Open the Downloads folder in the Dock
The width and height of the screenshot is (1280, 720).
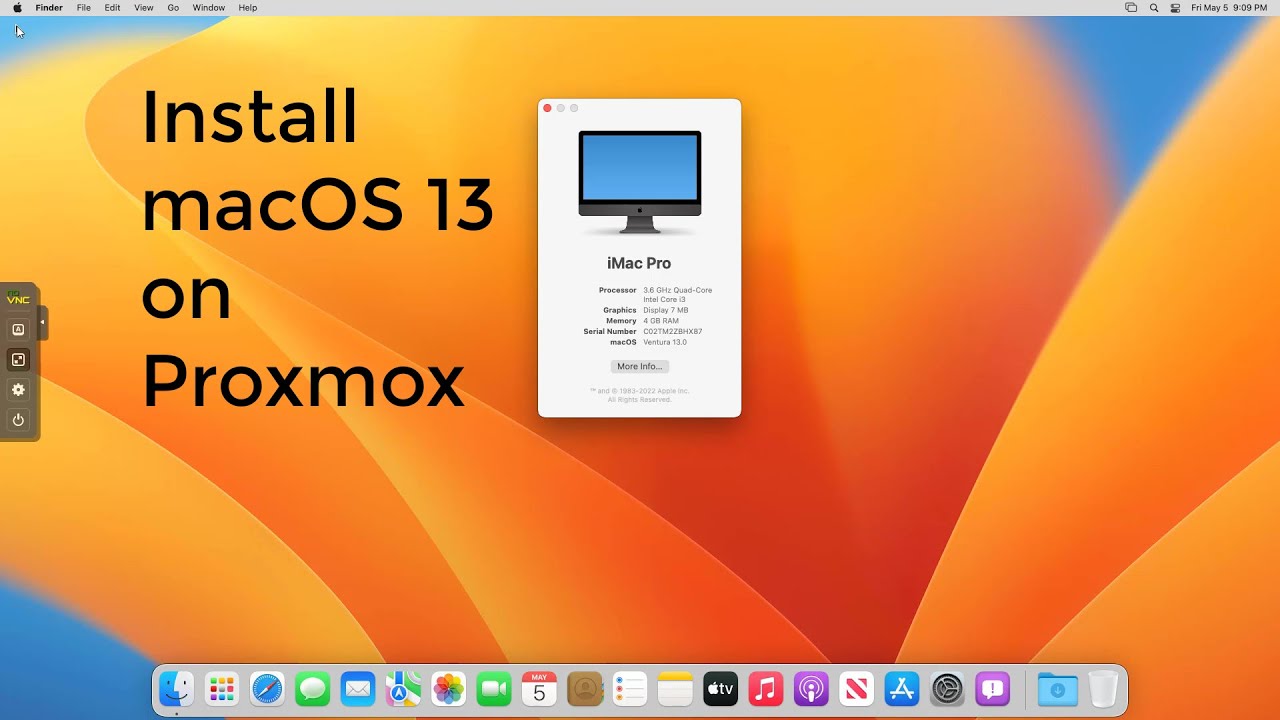coord(1057,689)
